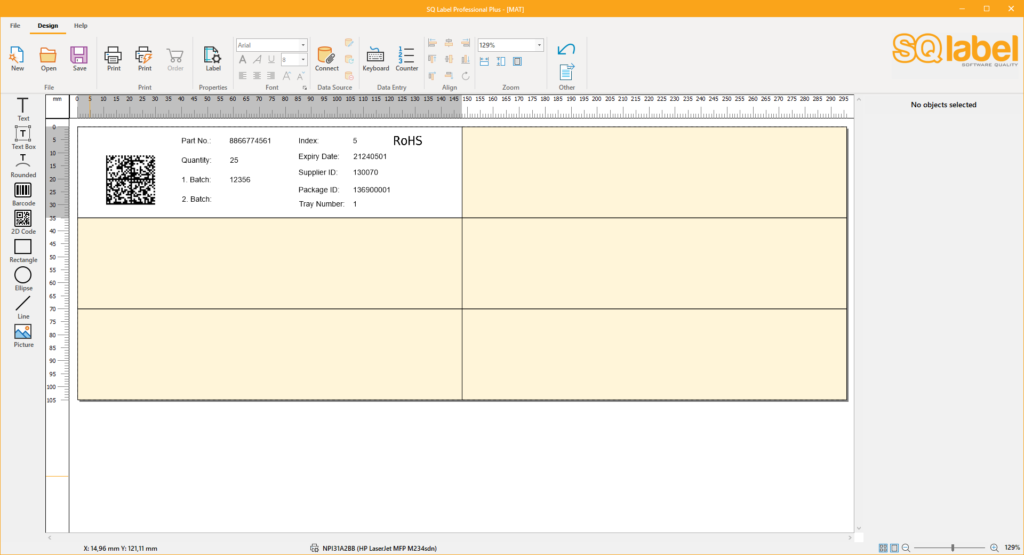Toggle all-labels grid view in status bar

pos(883,548)
